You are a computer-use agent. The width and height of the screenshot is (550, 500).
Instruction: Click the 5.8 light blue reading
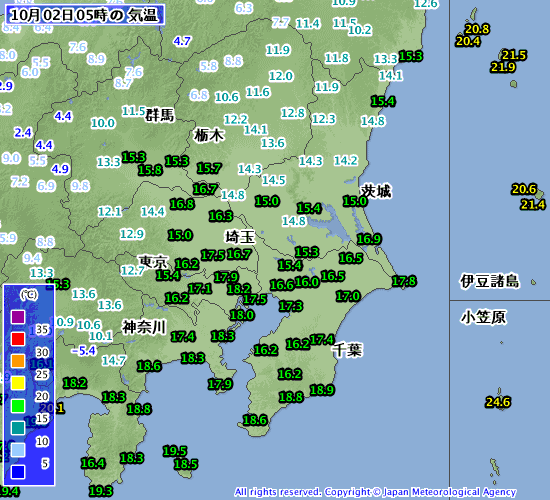(x=209, y=66)
